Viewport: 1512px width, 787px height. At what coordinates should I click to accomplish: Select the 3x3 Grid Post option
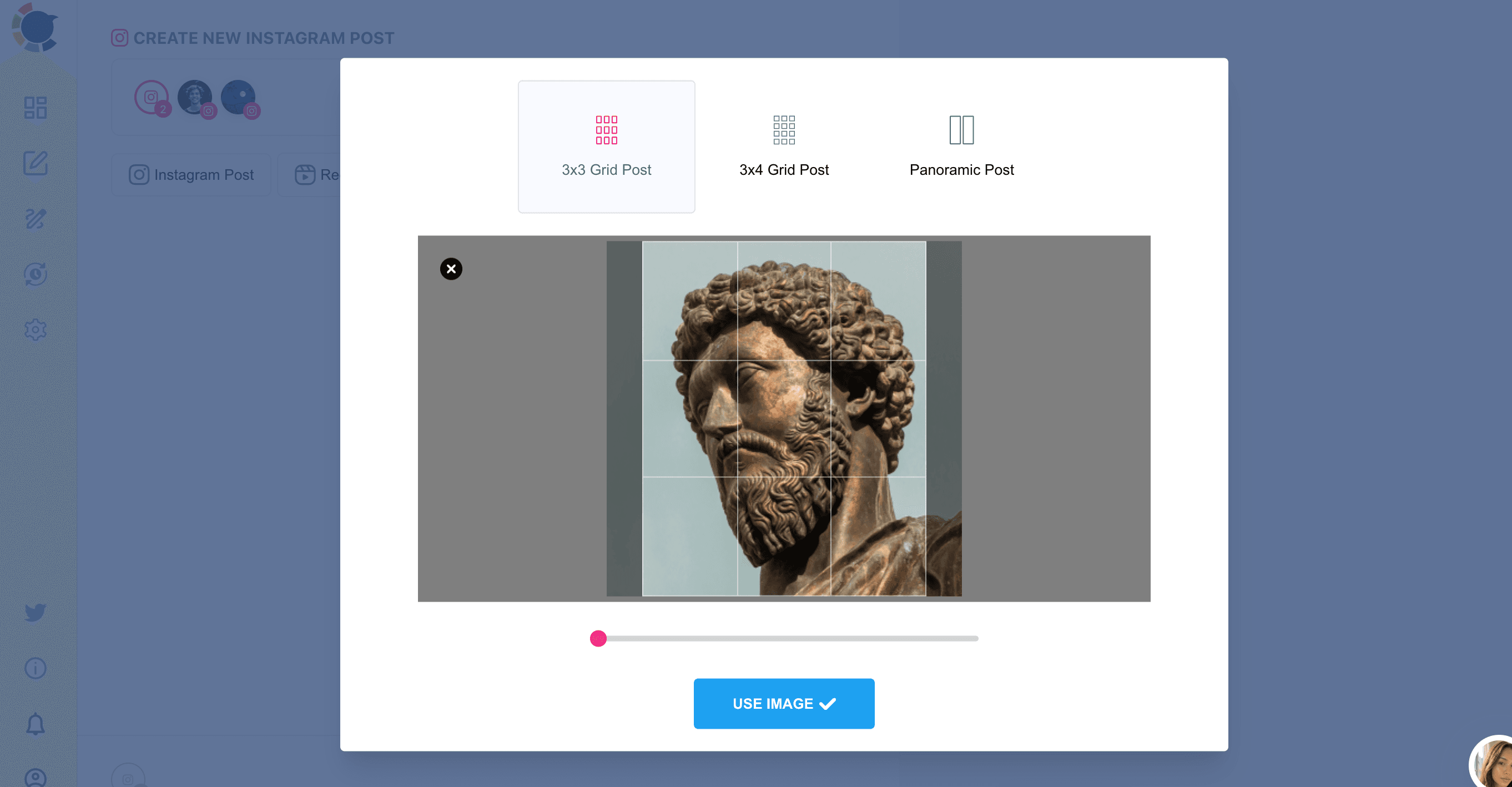tap(606, 147)
